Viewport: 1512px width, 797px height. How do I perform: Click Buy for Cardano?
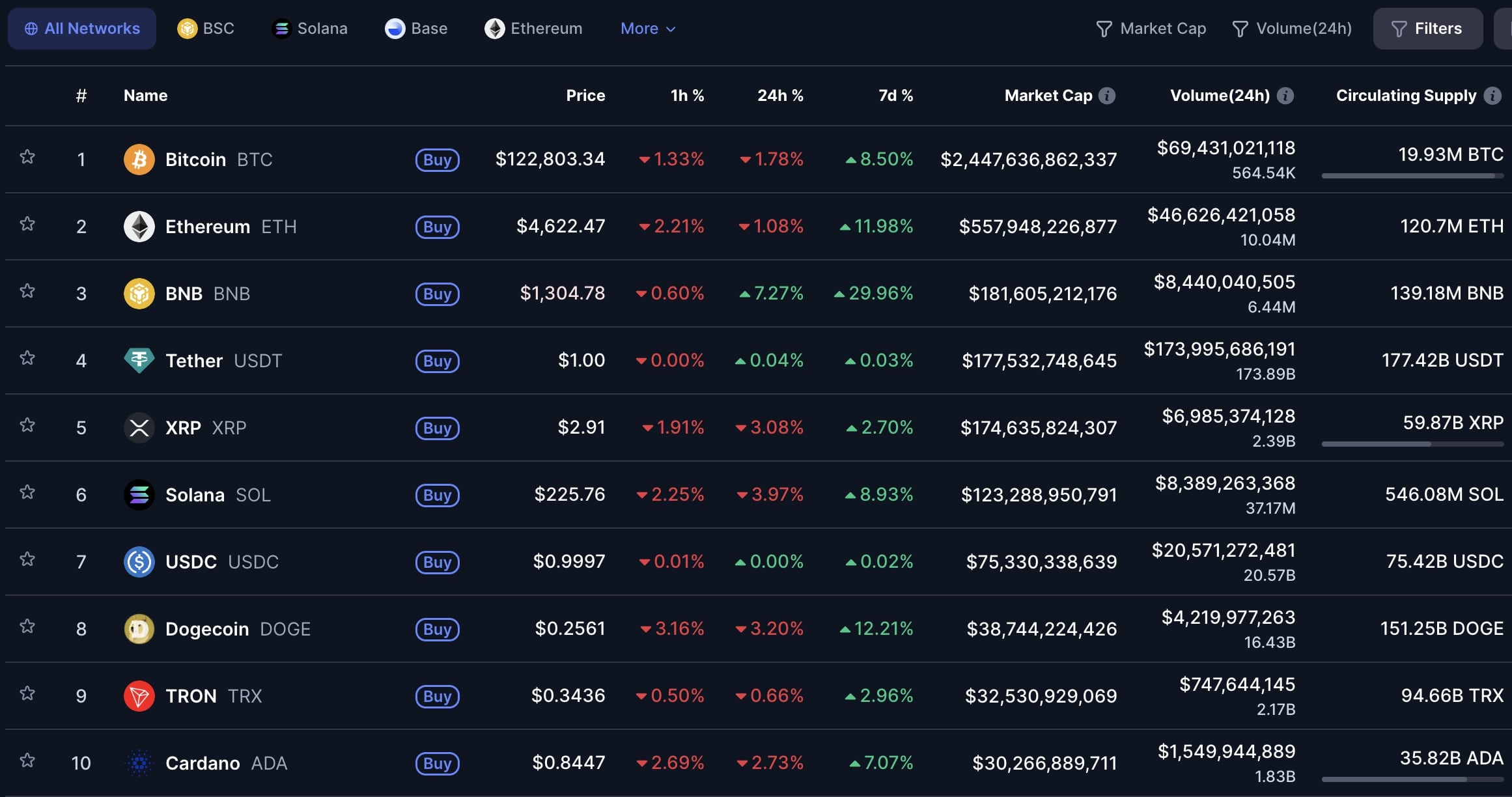(438, 764)
